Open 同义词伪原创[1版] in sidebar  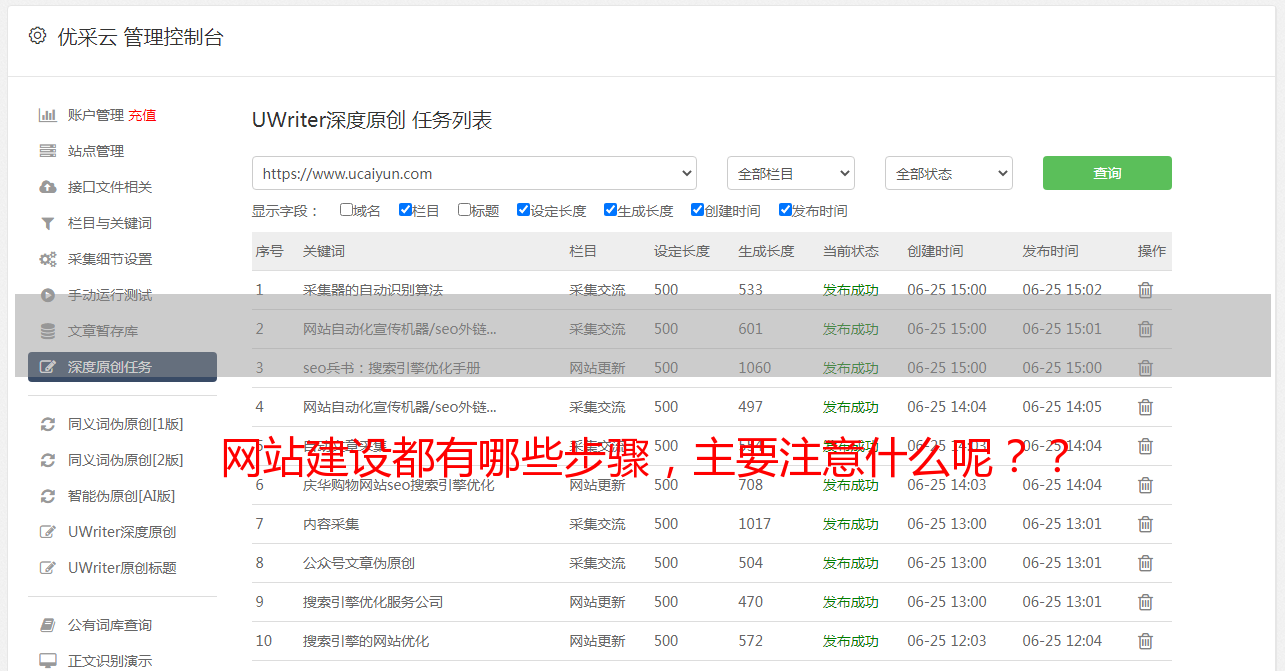click(125, 424)
